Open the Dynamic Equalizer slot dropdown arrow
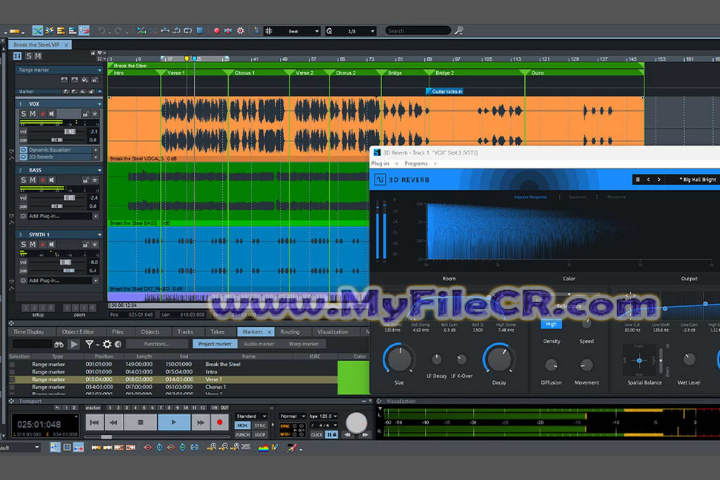720x480 pixels. click(96, 150)
